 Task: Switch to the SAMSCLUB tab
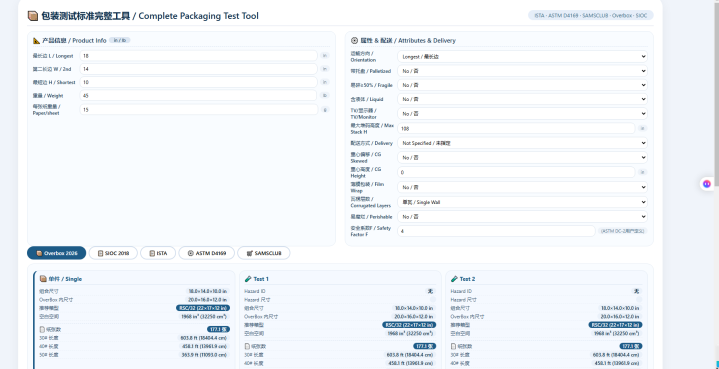point(264,253)
